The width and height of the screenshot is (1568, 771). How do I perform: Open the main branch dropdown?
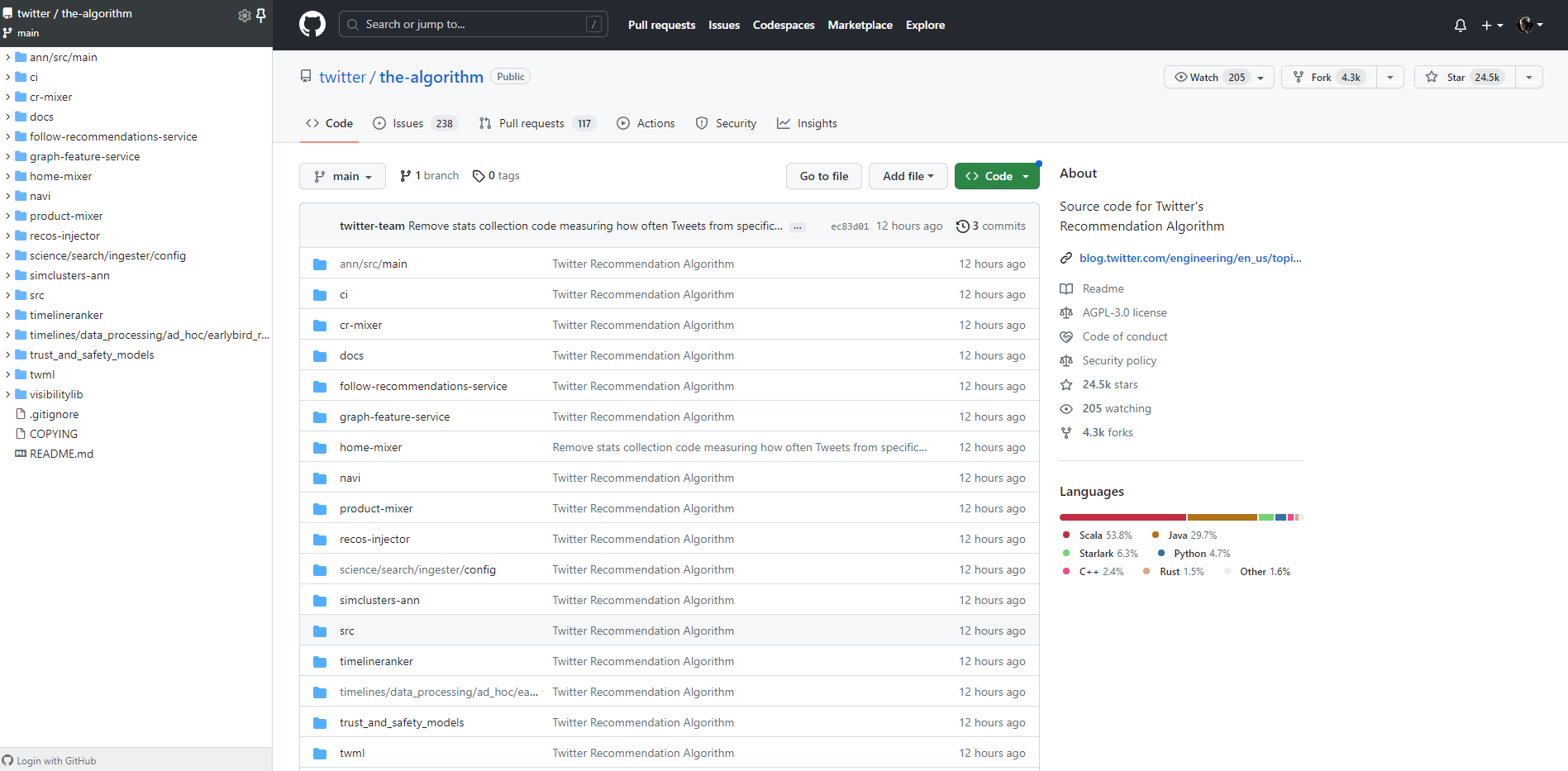click(342, 176)
